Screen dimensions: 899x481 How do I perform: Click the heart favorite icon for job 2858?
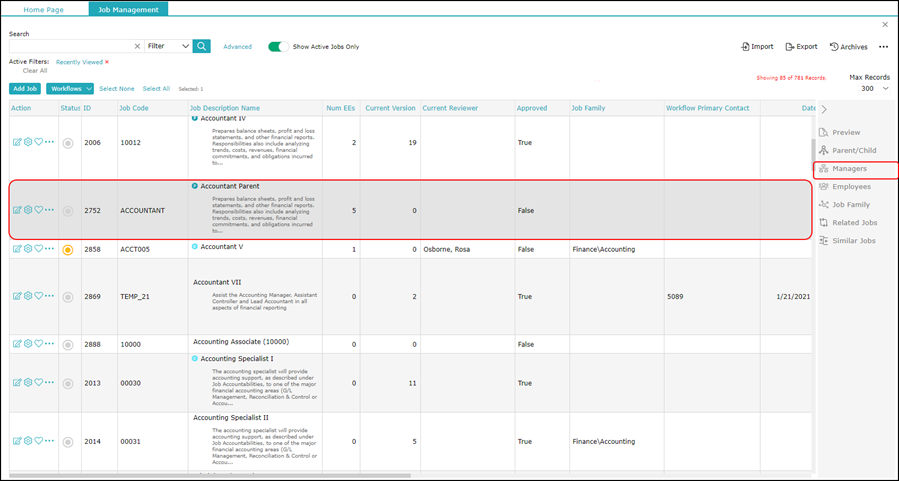[38, 249]
